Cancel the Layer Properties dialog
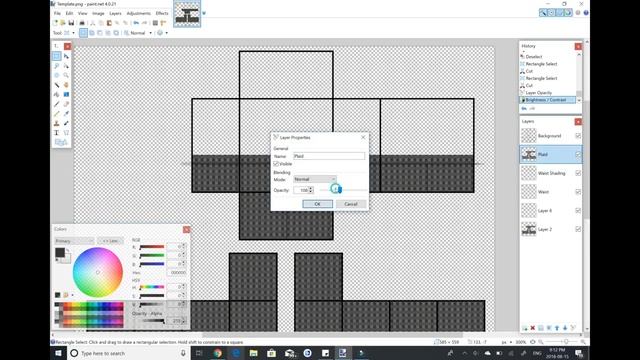Viewport: 640px width, 360px height. (351, 204)
